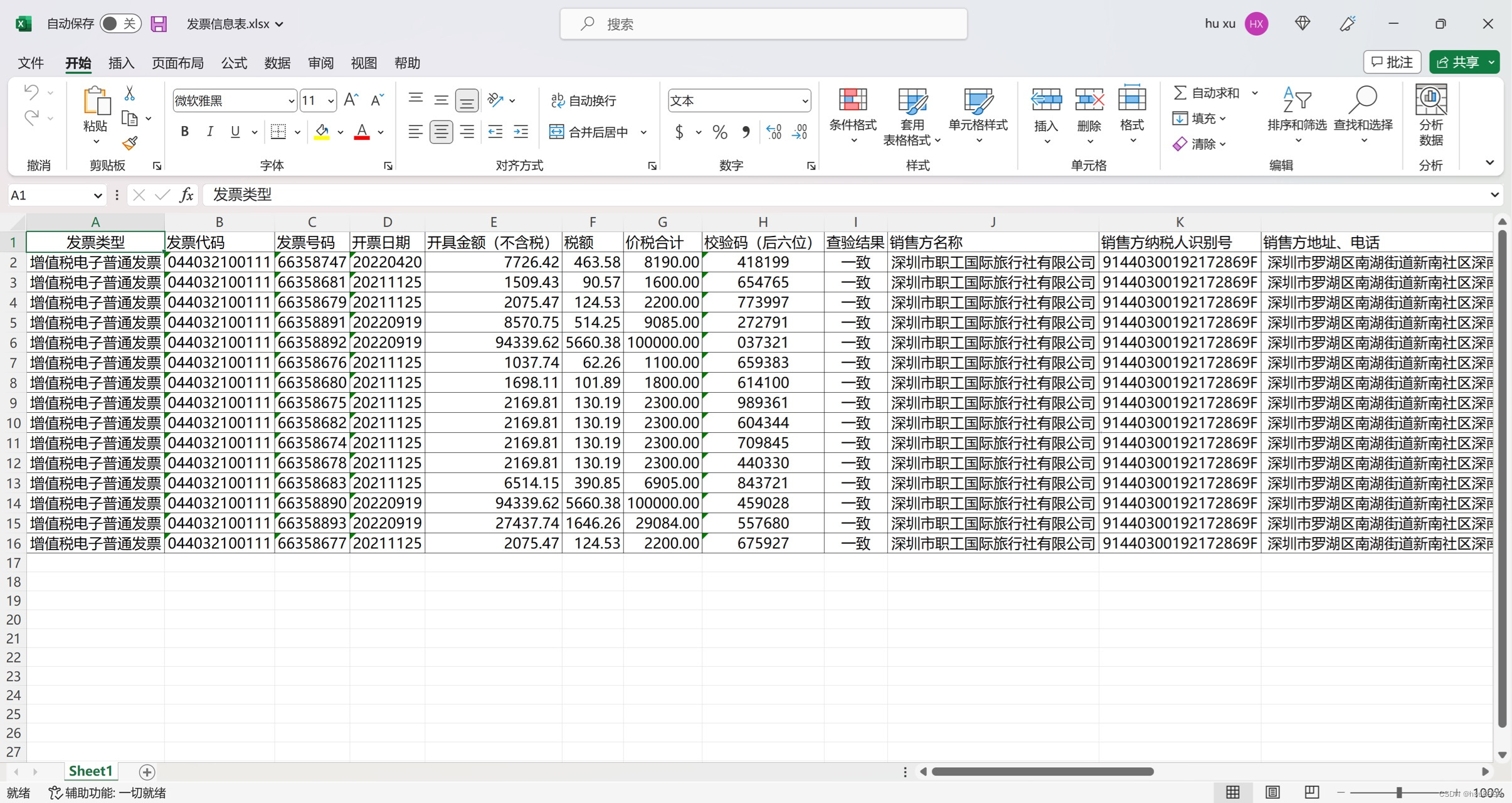Open 填充 fill dropdown
Viewport: 1512px width, 803px height.
pyautogui.click(x=1199, y=118)
